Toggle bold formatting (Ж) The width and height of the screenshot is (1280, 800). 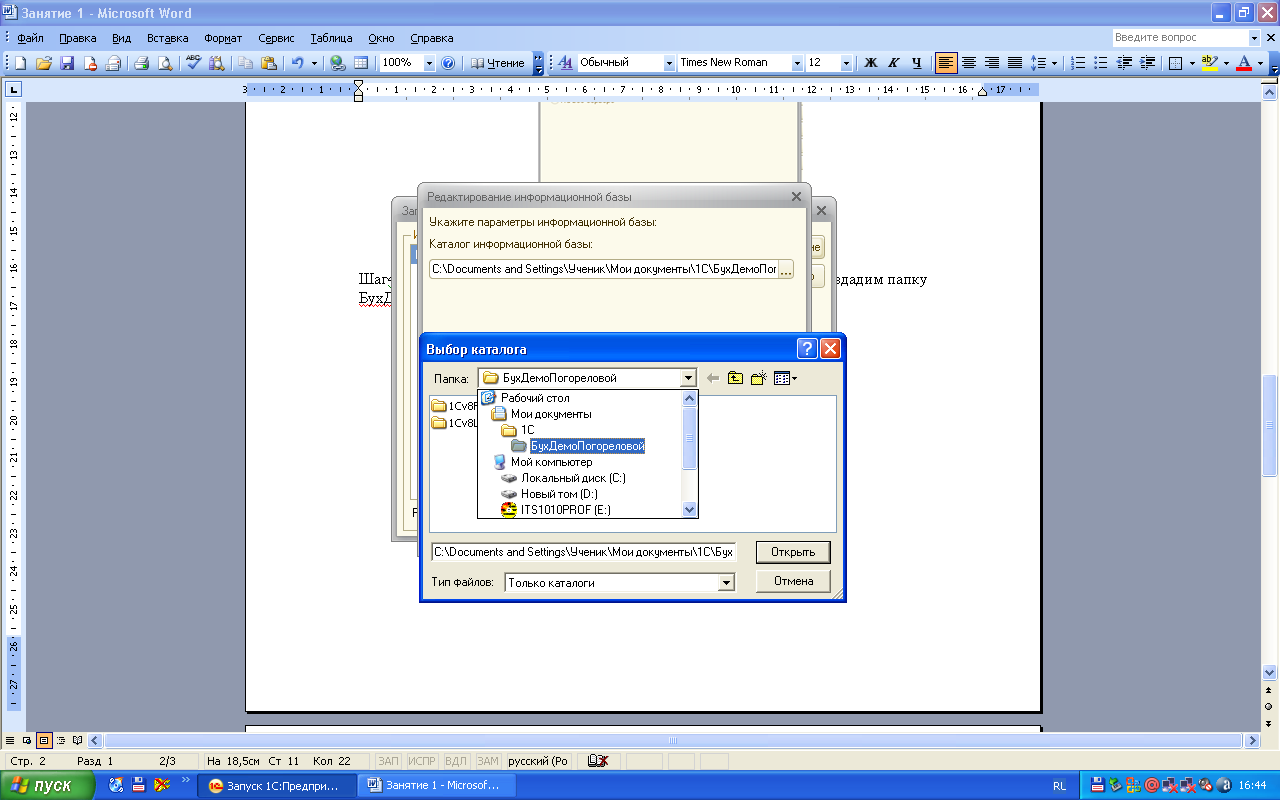tap(870, 63)
